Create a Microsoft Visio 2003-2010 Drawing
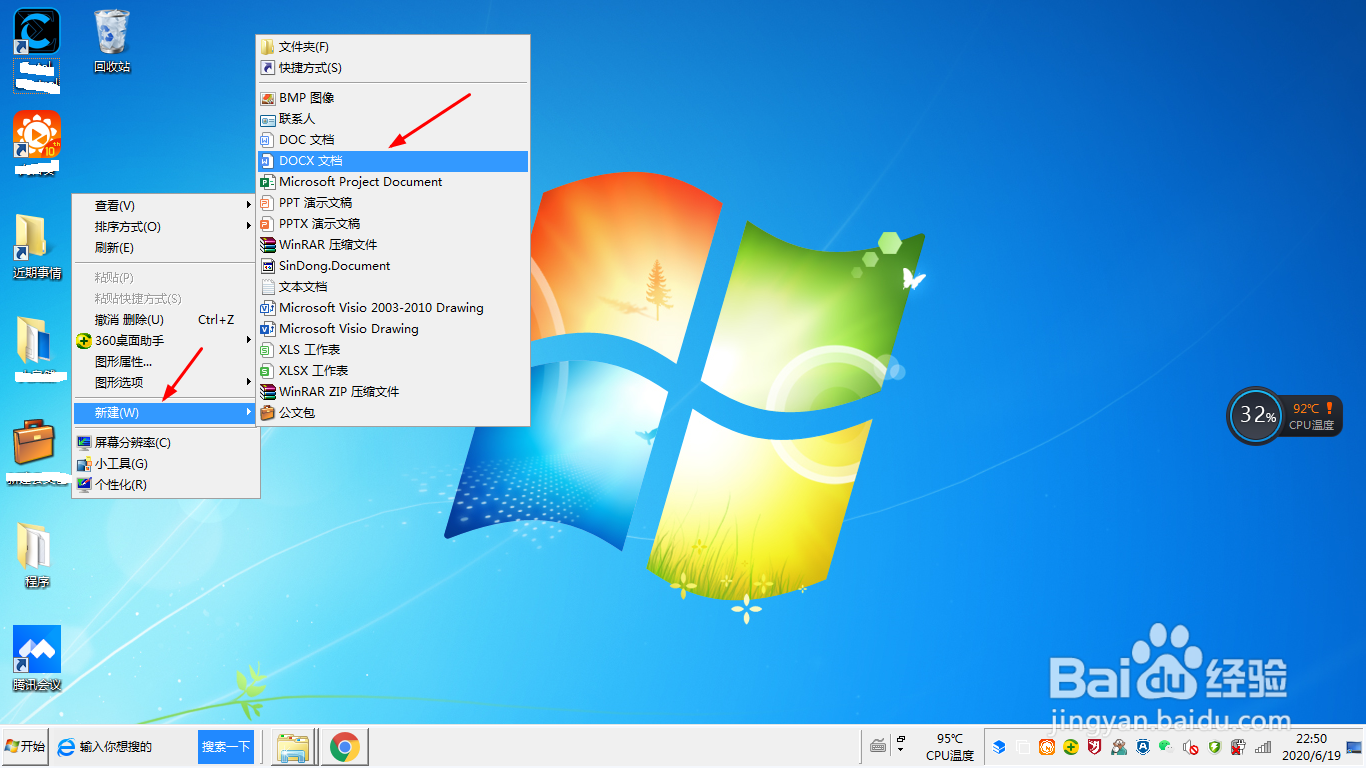The width and height of the screenshot is (1366, 768). [392, 307]
